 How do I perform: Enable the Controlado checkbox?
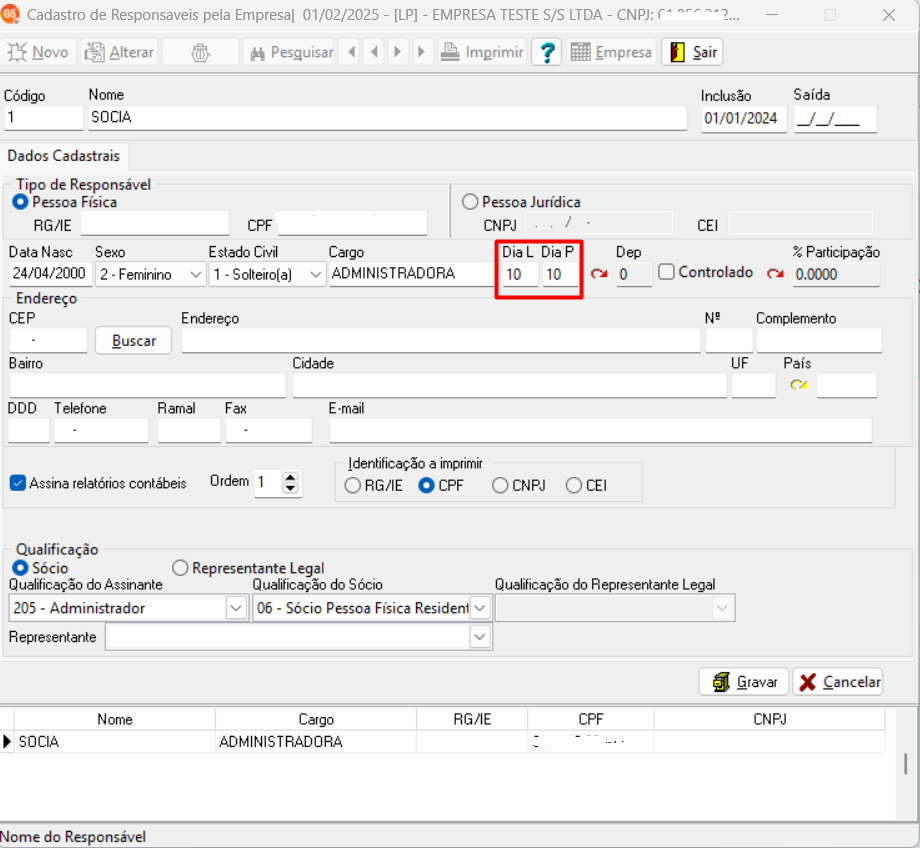(667, 272)
